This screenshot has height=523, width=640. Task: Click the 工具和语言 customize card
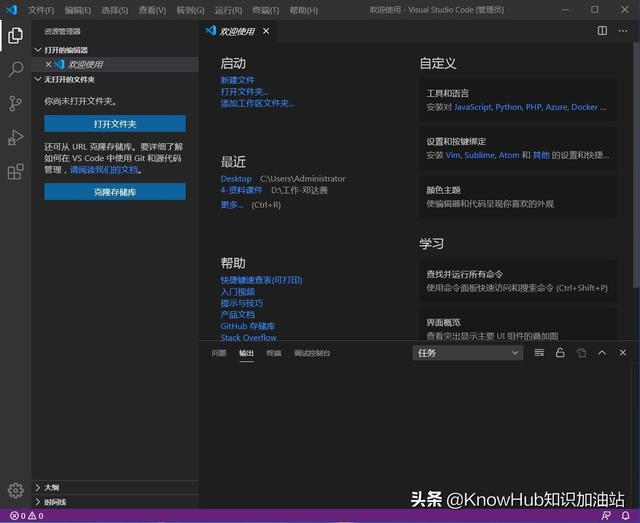(518, 100)
